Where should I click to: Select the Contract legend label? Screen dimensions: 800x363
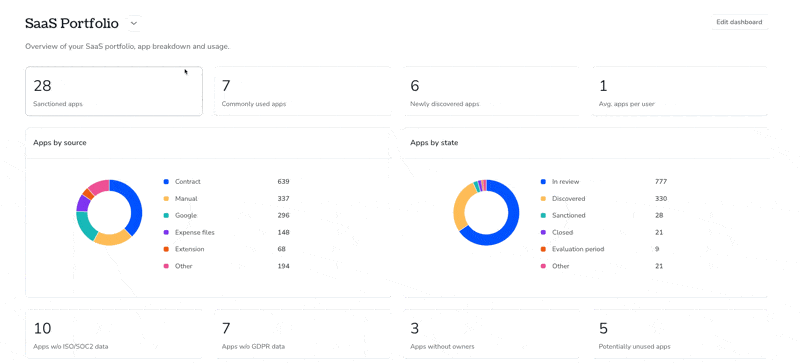(x=188, y=182)
